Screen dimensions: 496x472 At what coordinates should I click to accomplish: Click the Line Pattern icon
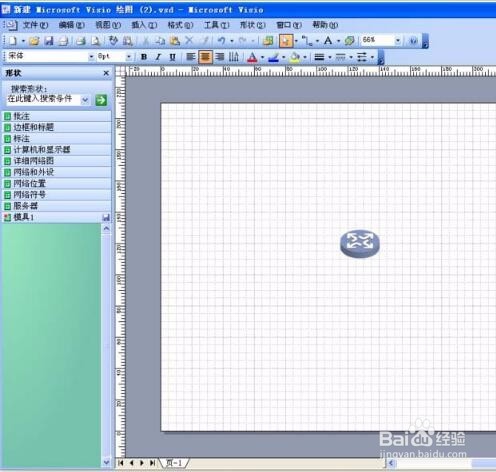click(340, 57)
